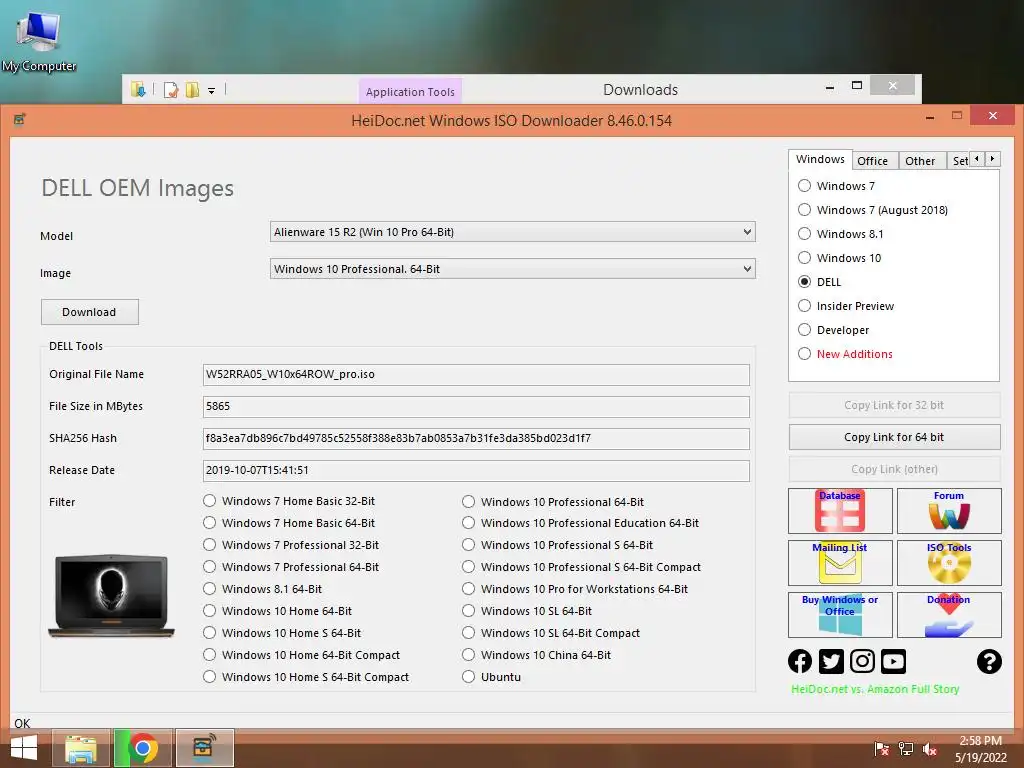Screen dimensions: 1024x768
Task: Click the Action Center flag tray icon
Action: (x=882, y=749)
